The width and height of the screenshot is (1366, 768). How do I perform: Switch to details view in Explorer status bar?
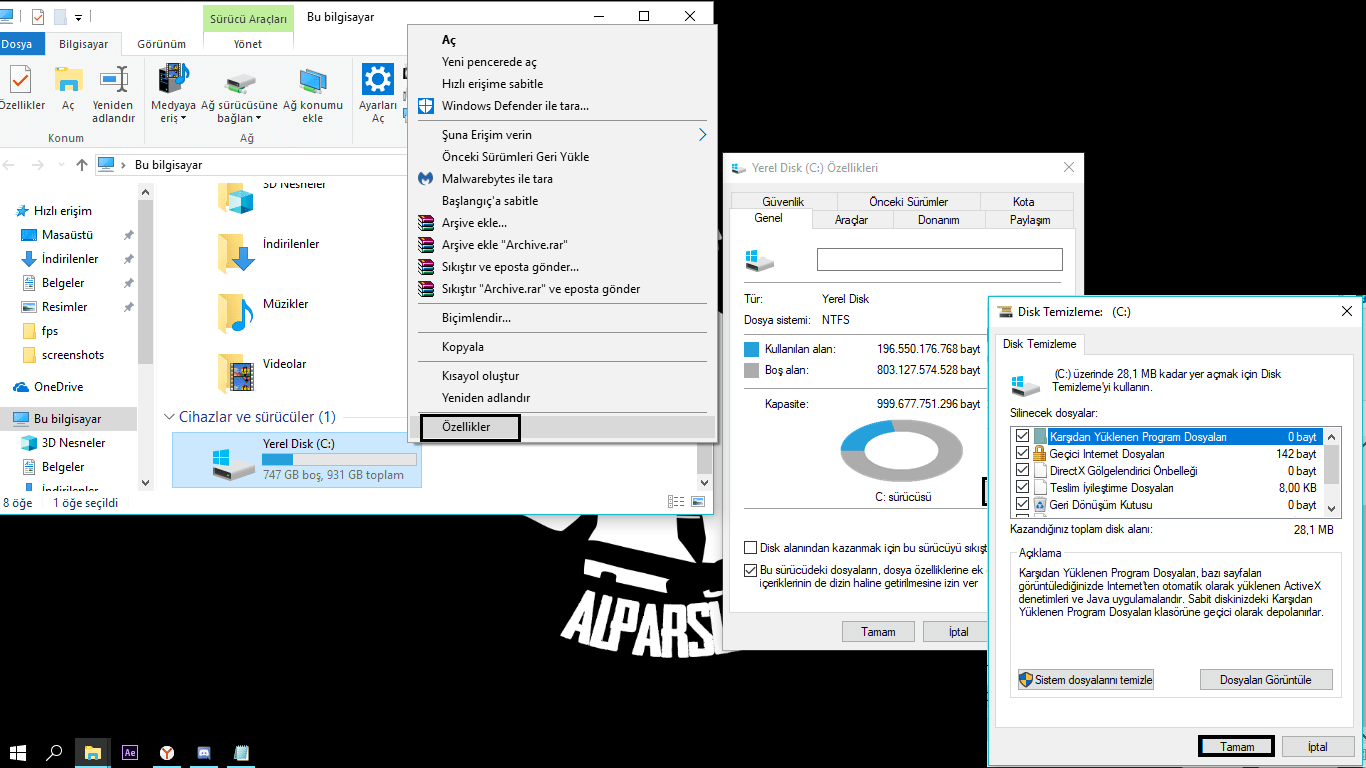click(x=676, y=502)
